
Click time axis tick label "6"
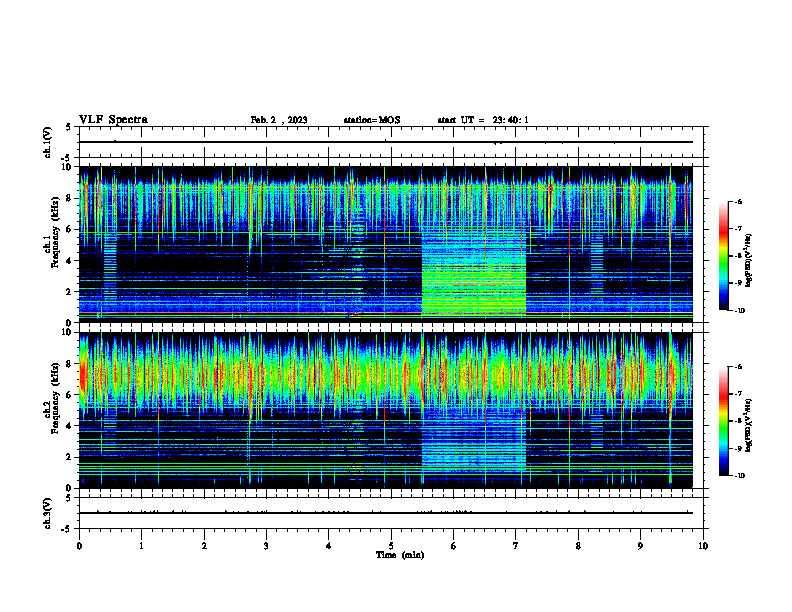tap(454, 546)
